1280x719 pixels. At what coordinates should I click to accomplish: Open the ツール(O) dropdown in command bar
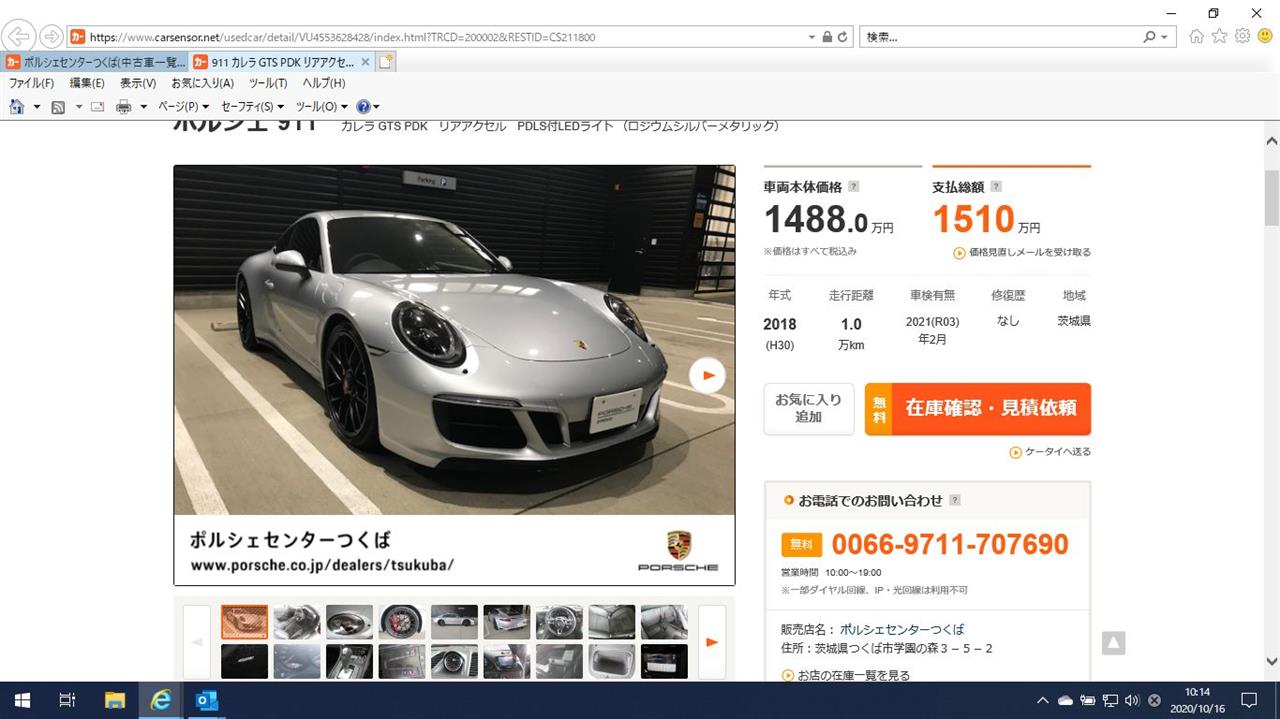click(321, 106)
